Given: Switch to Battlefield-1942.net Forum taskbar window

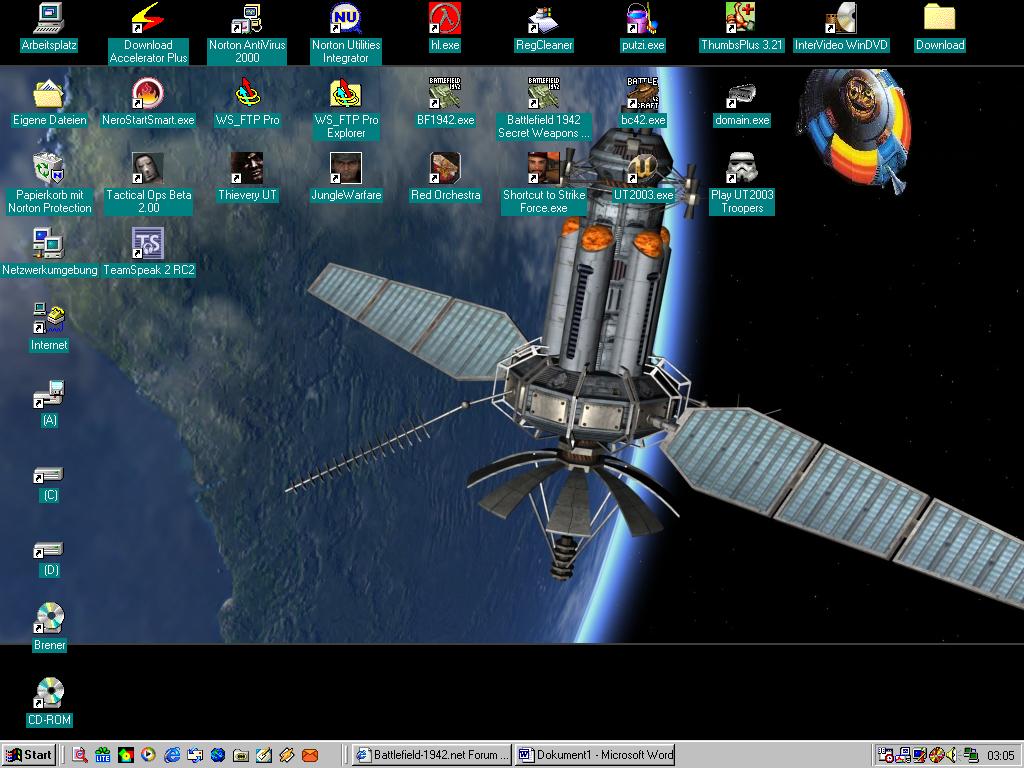Looking at the screenshot, I should pos(432,755).
